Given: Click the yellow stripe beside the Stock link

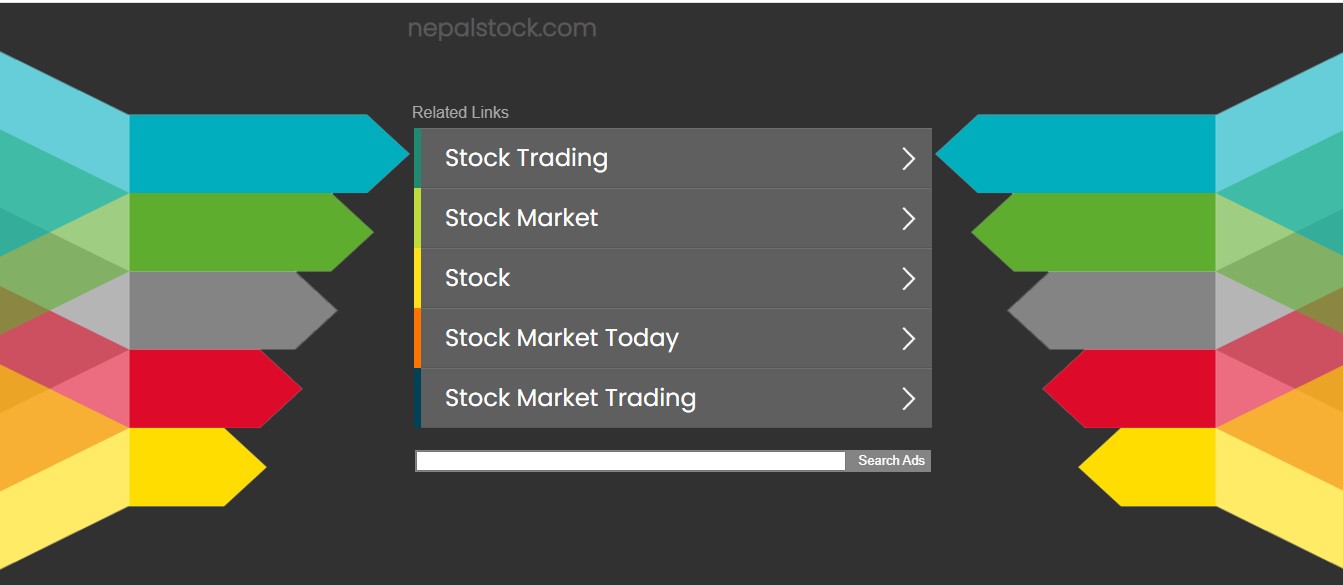Looking at the screenshot, I should tap(418, 278).
